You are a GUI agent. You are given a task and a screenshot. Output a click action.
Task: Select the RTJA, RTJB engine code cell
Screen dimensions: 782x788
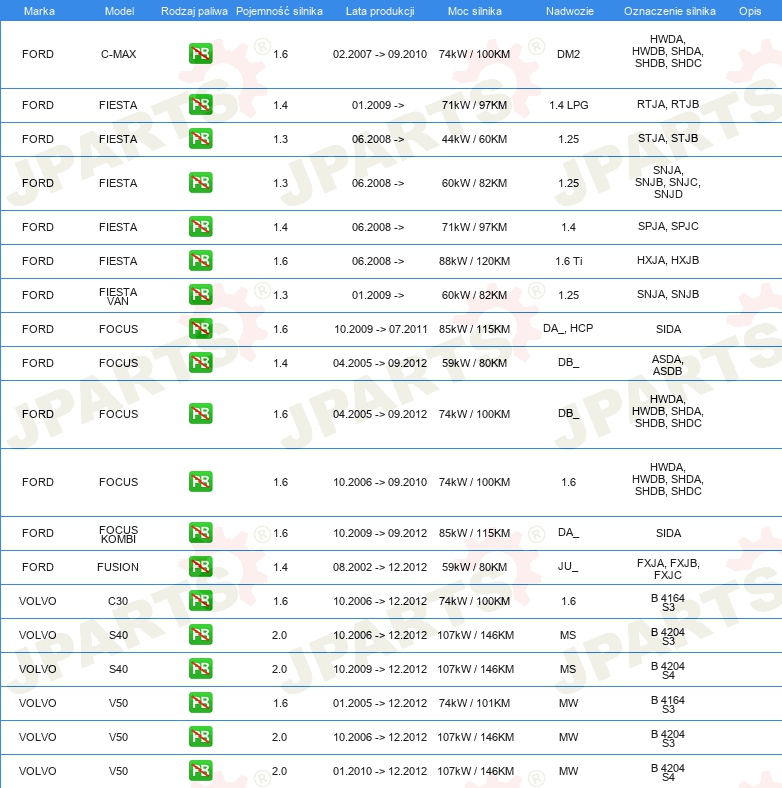[668, 104]
